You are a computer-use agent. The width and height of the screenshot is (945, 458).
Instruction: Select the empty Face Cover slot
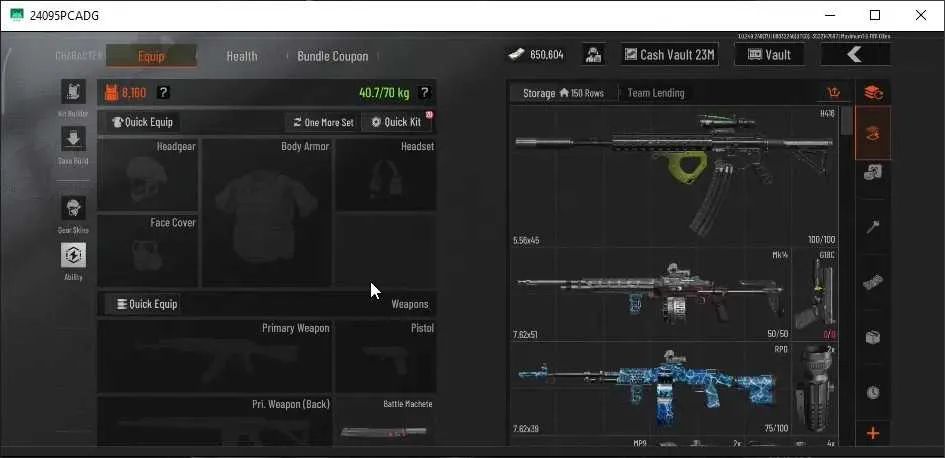(x=148, y=251)
